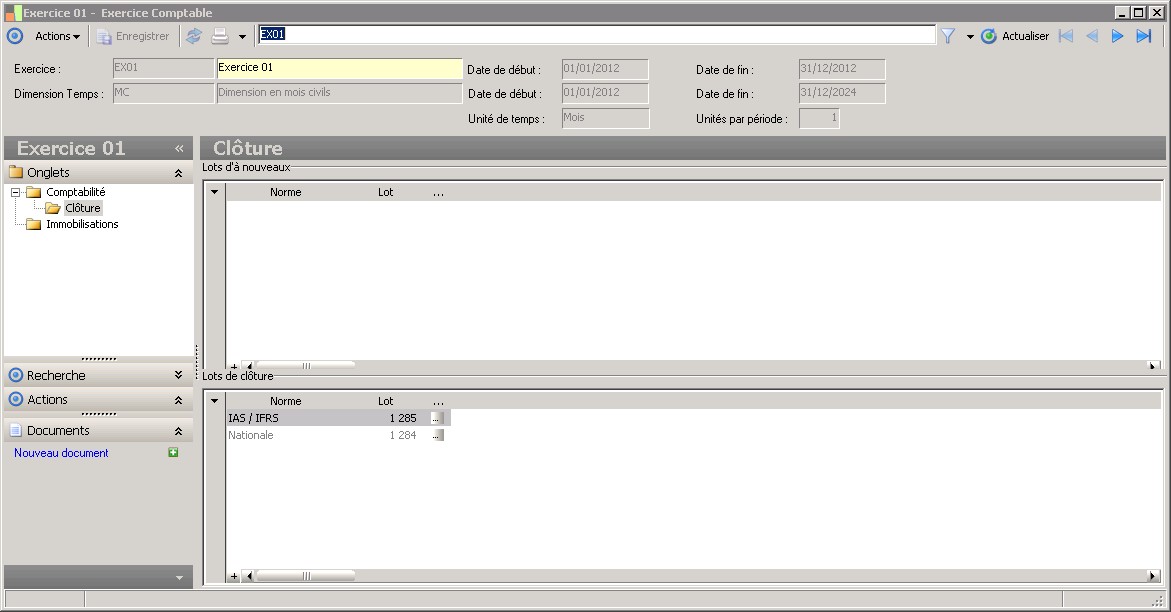Open the print options dropdown arrow
1171x612 pixels.
242,36
